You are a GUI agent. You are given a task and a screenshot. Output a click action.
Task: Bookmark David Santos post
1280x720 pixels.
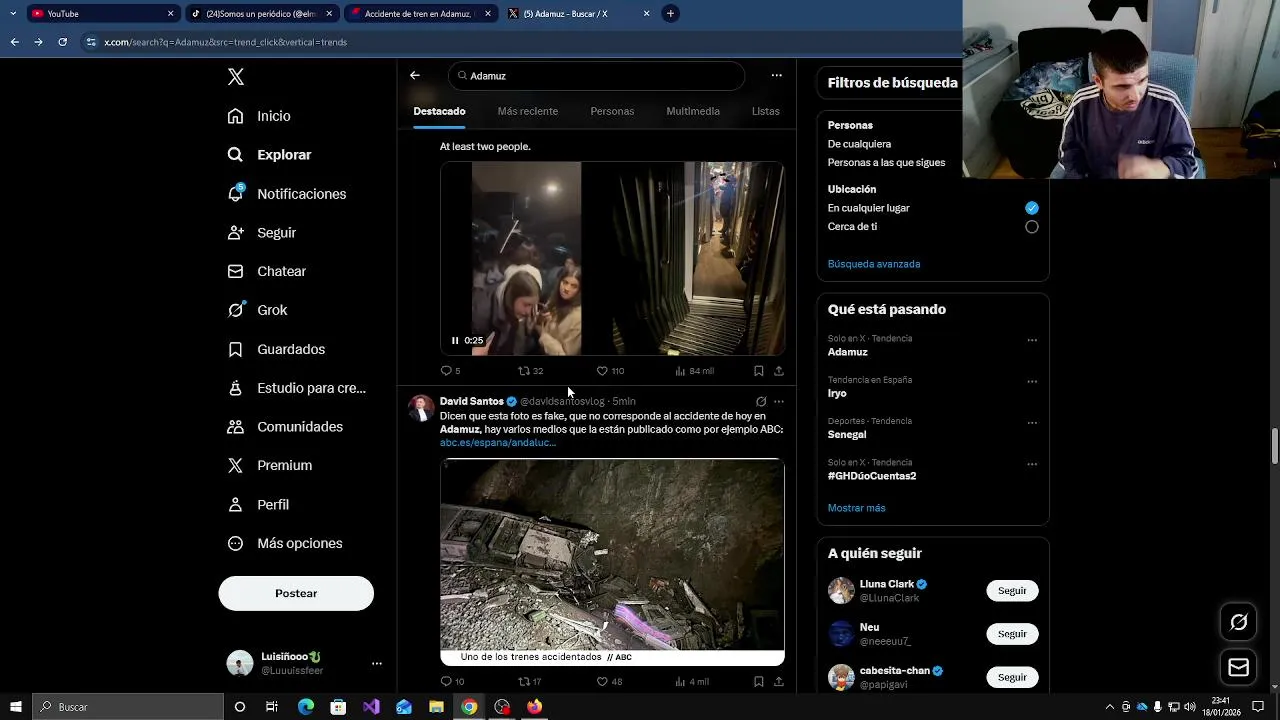pyautogui.click(x=759, y=682)
